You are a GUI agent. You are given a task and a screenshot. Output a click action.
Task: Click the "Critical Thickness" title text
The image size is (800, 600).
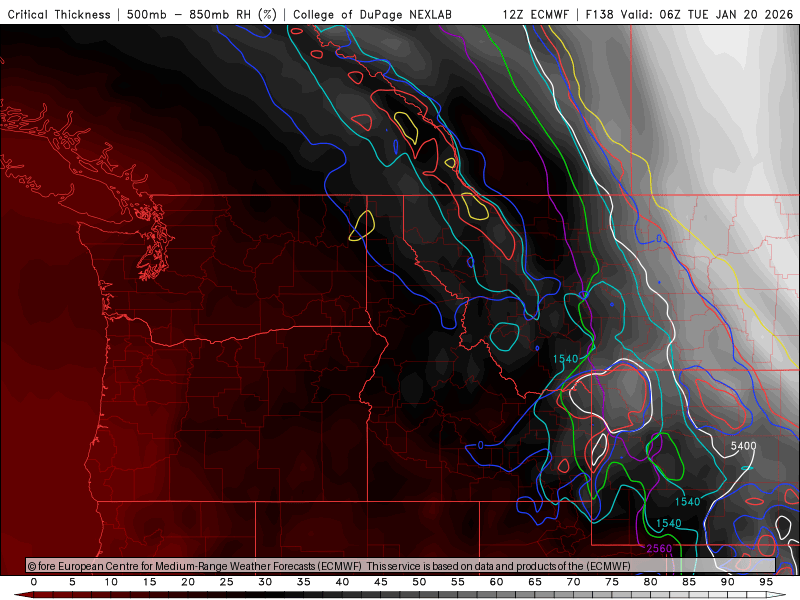(59, 14)
